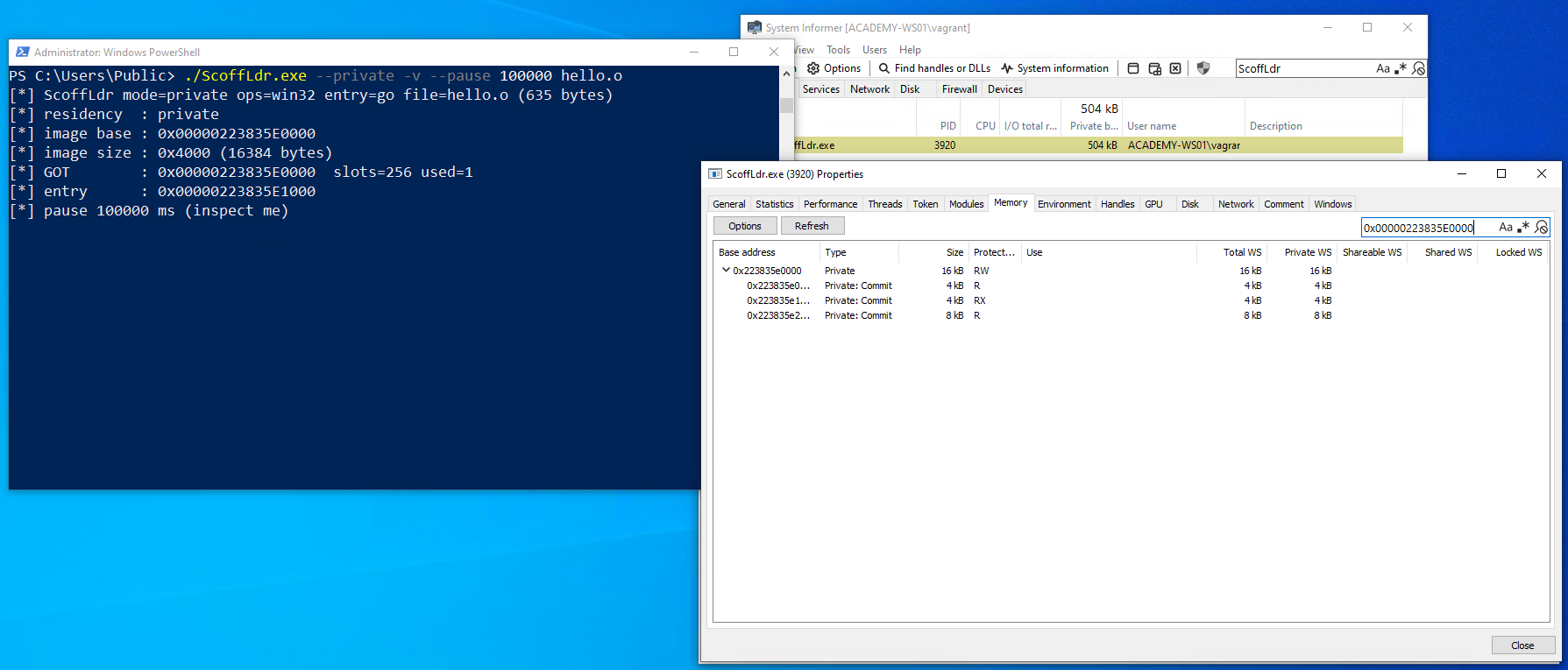The width and height of the screenshot is (1568, 670).
Task: Open the Handles tab in Properties
Action: [1117, 204]
